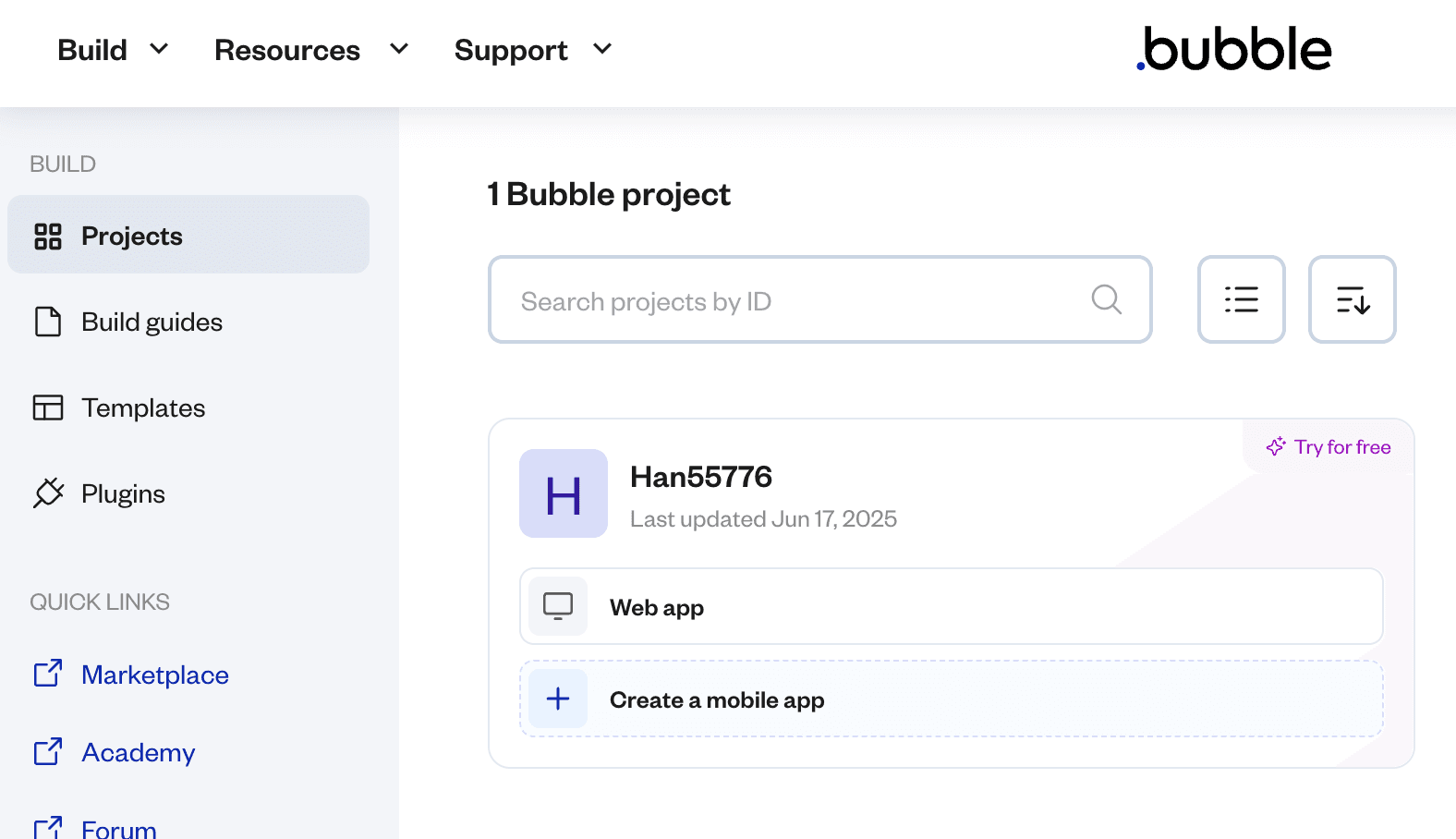Click the Marketplace external-link icon
Viewport: 1456px width, 839px height.
click(48, 674)
